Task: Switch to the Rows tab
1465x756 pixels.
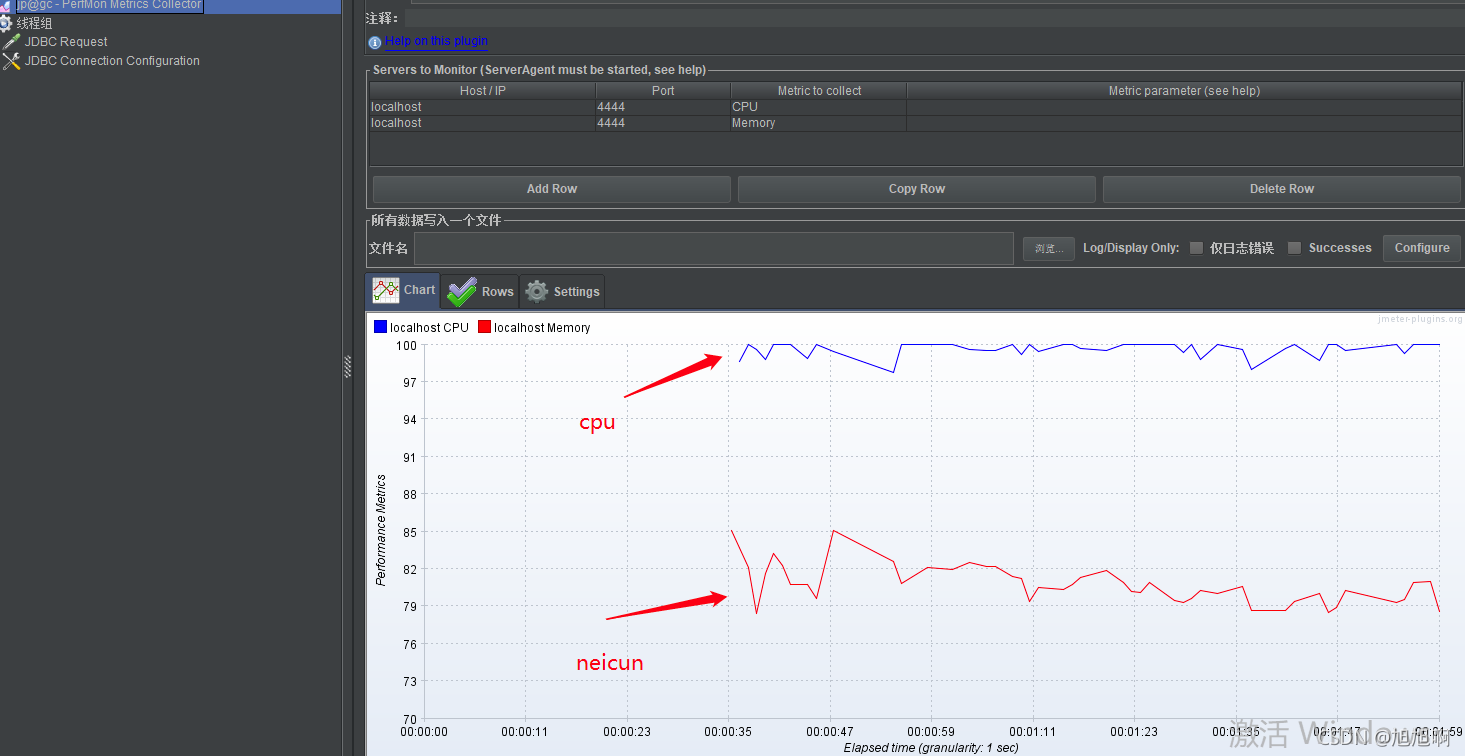Action: point(480,291)
